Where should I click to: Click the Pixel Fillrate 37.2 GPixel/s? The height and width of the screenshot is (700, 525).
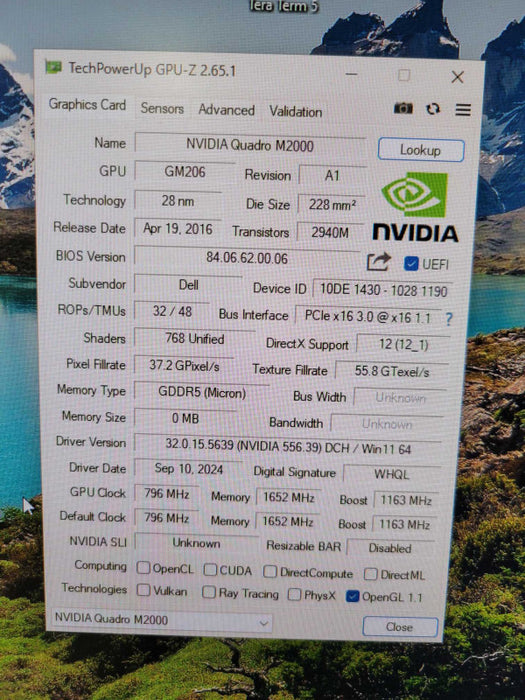click(x=184, y=366)
